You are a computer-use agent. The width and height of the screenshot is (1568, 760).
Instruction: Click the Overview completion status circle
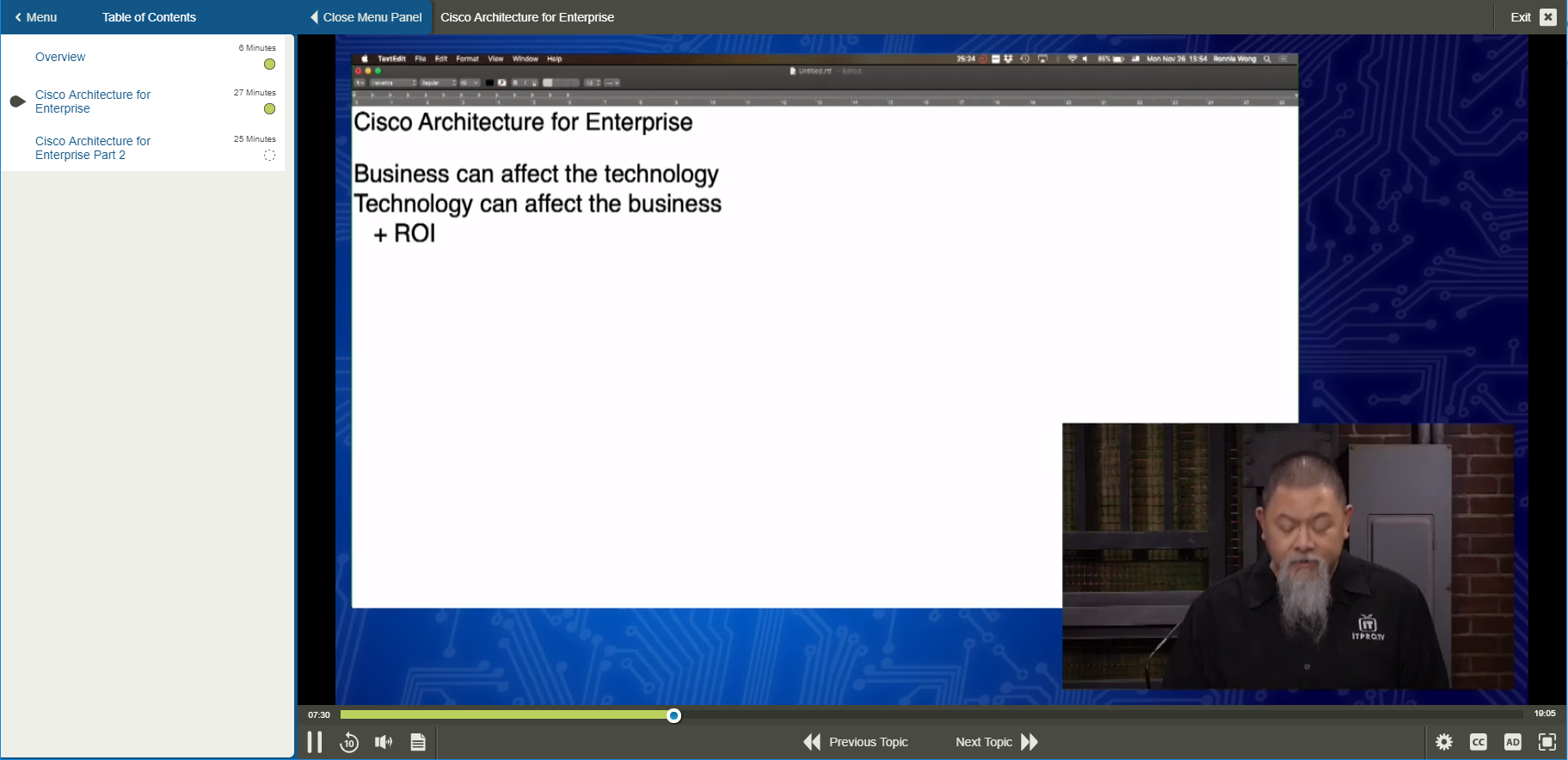pos(269,64)
